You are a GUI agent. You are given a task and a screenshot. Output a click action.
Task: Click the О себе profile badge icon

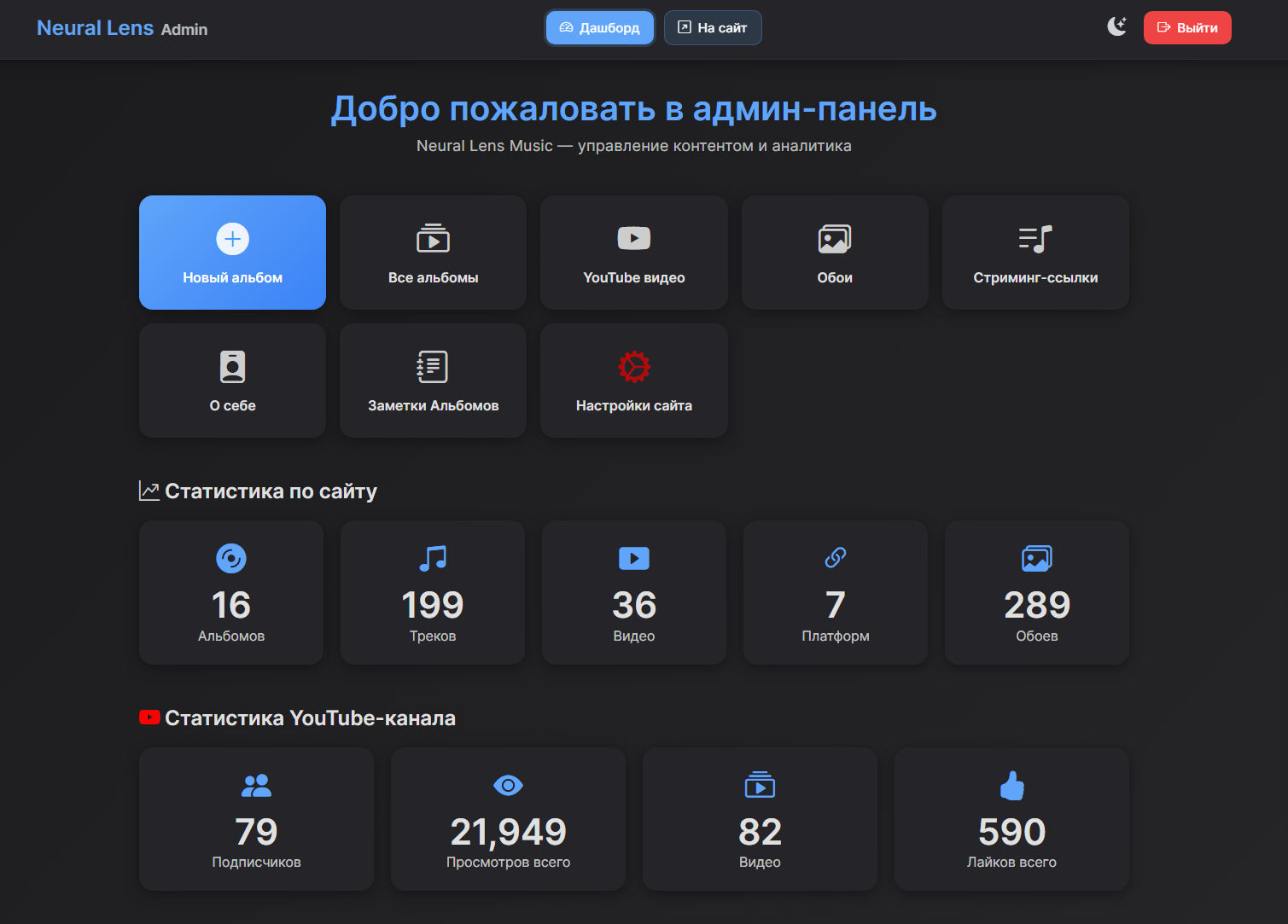[232, 367]
